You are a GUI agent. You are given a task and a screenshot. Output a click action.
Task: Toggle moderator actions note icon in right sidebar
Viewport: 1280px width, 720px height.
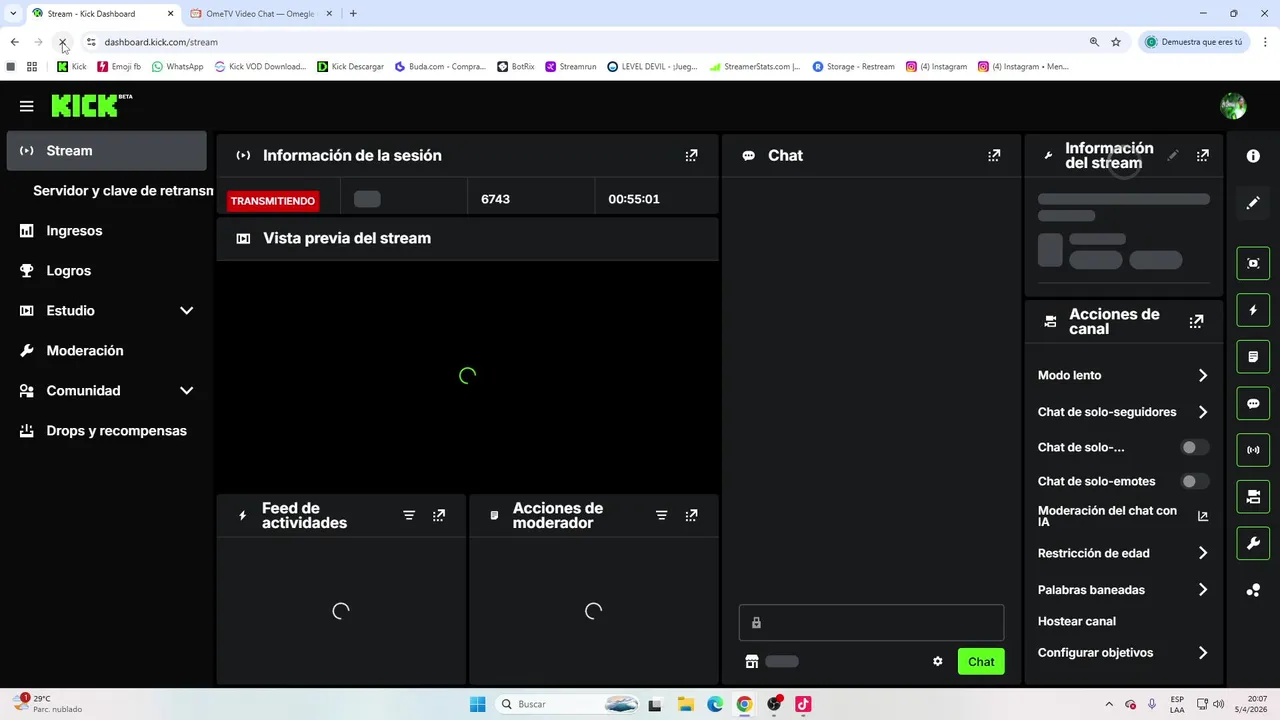(x=1253, y=357)
